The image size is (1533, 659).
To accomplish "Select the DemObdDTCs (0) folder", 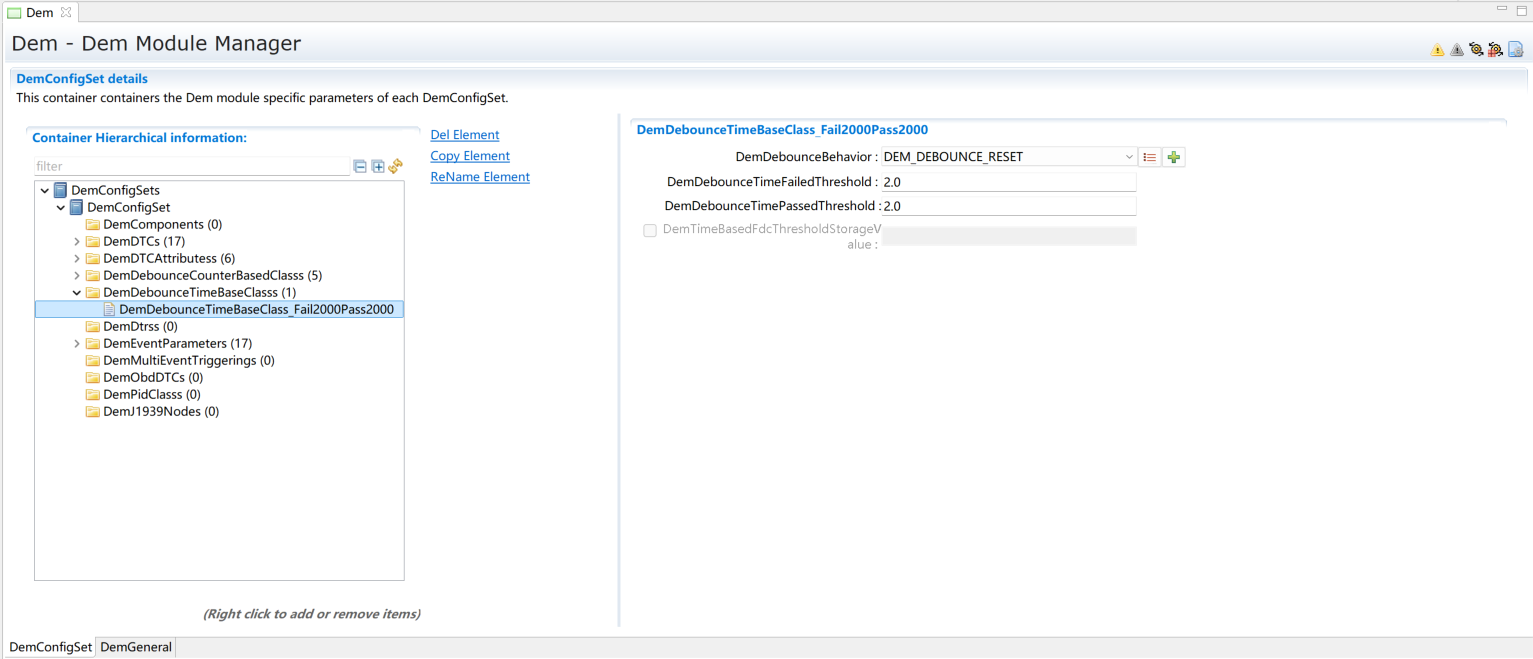I will (152, 378).
